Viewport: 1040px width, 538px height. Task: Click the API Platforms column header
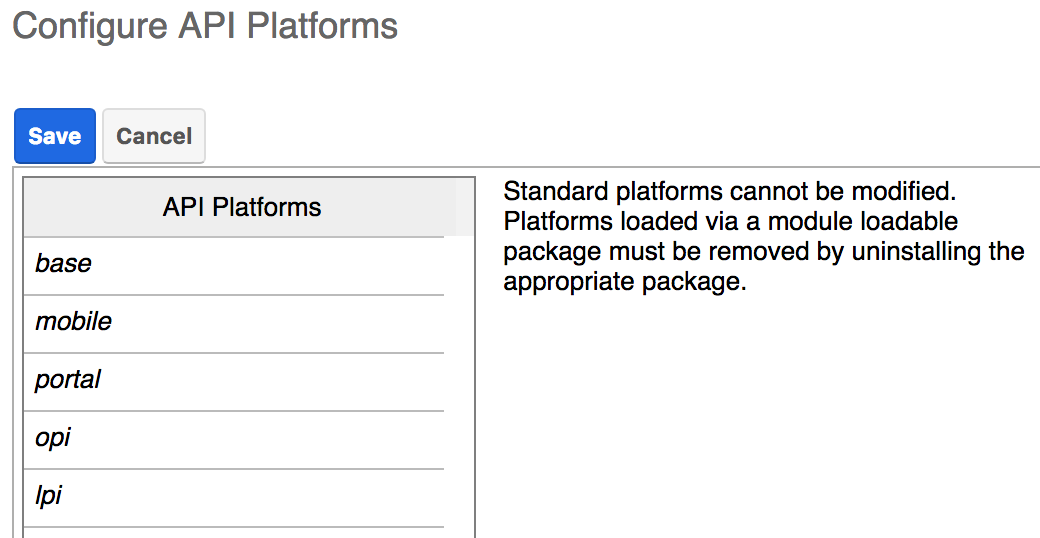point(241,208)
